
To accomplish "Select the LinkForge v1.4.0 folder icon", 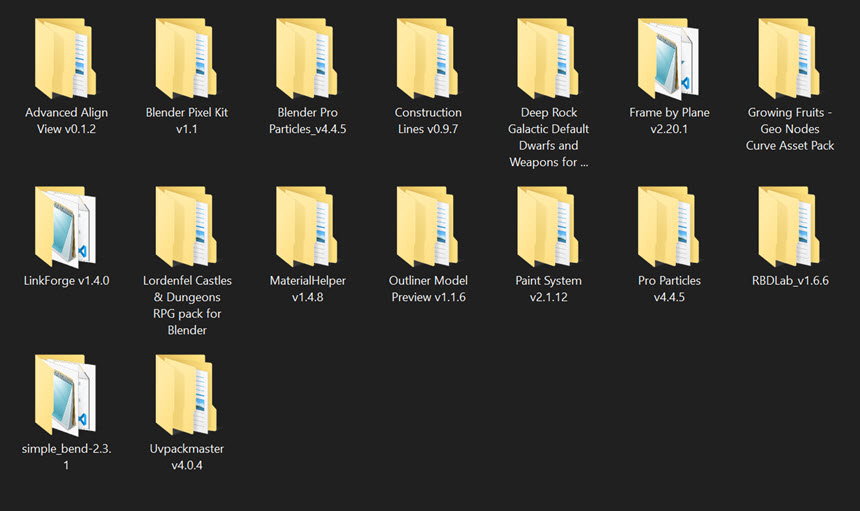I will tap(65, 226).
